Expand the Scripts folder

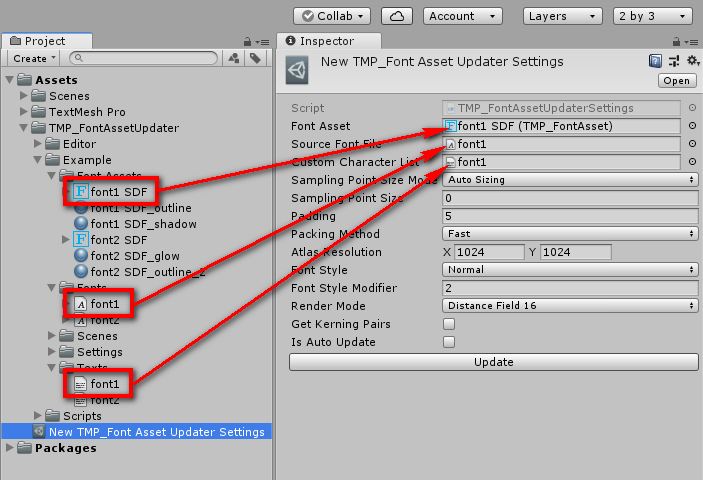(x=38, y=415)
